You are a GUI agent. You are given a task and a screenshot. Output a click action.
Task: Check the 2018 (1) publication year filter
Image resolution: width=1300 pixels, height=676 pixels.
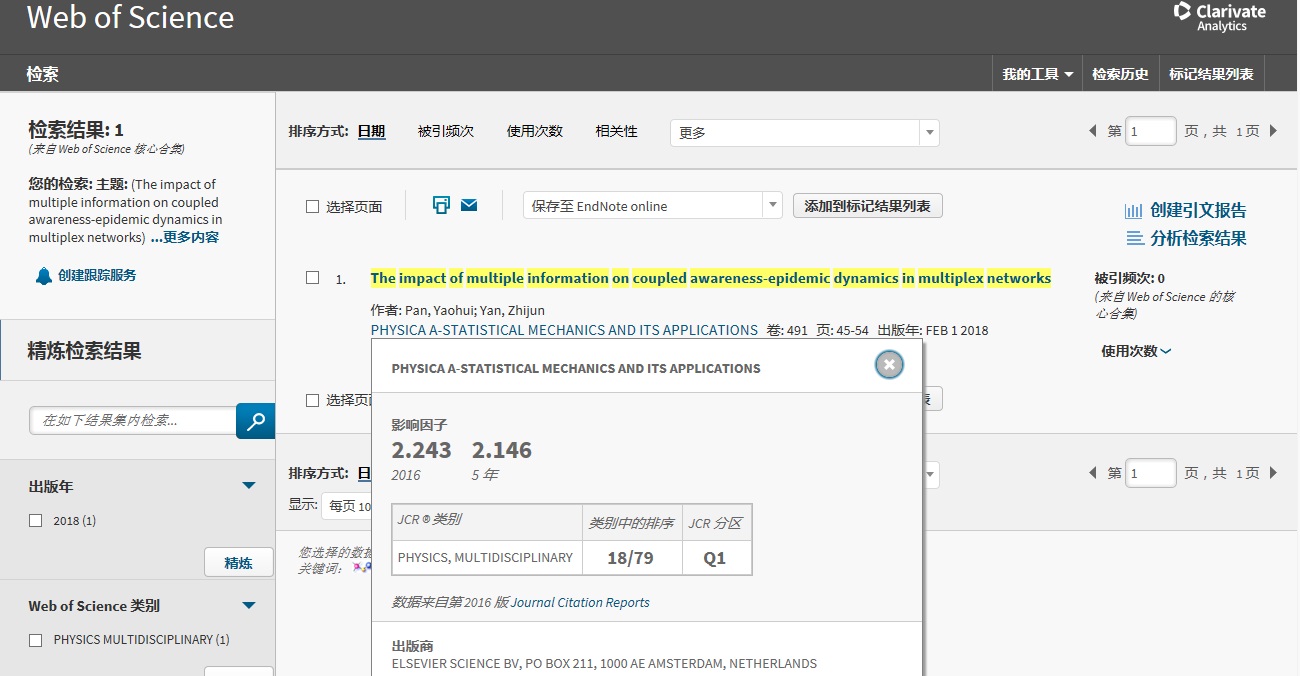(x=36, y=521)
